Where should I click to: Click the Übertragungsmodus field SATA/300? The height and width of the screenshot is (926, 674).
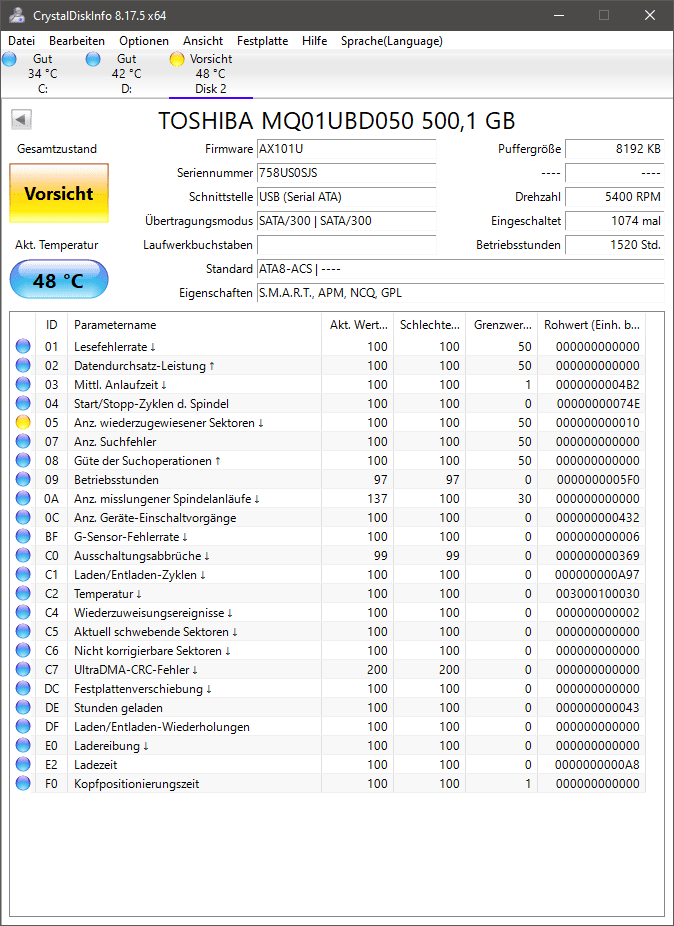(347, 221)
